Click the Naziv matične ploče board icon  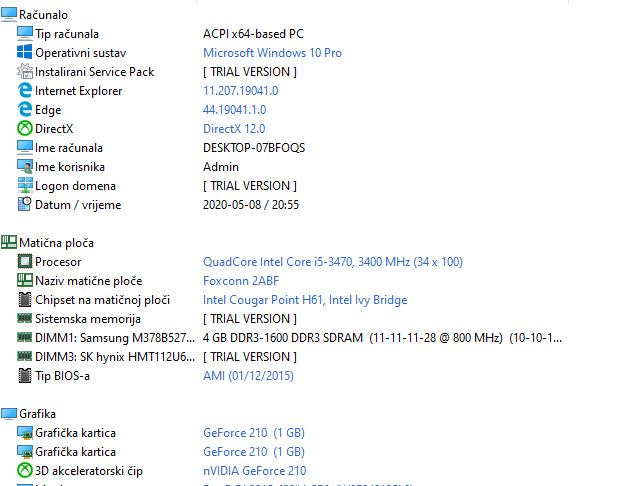pyautogui.click(x=25, y=281)
